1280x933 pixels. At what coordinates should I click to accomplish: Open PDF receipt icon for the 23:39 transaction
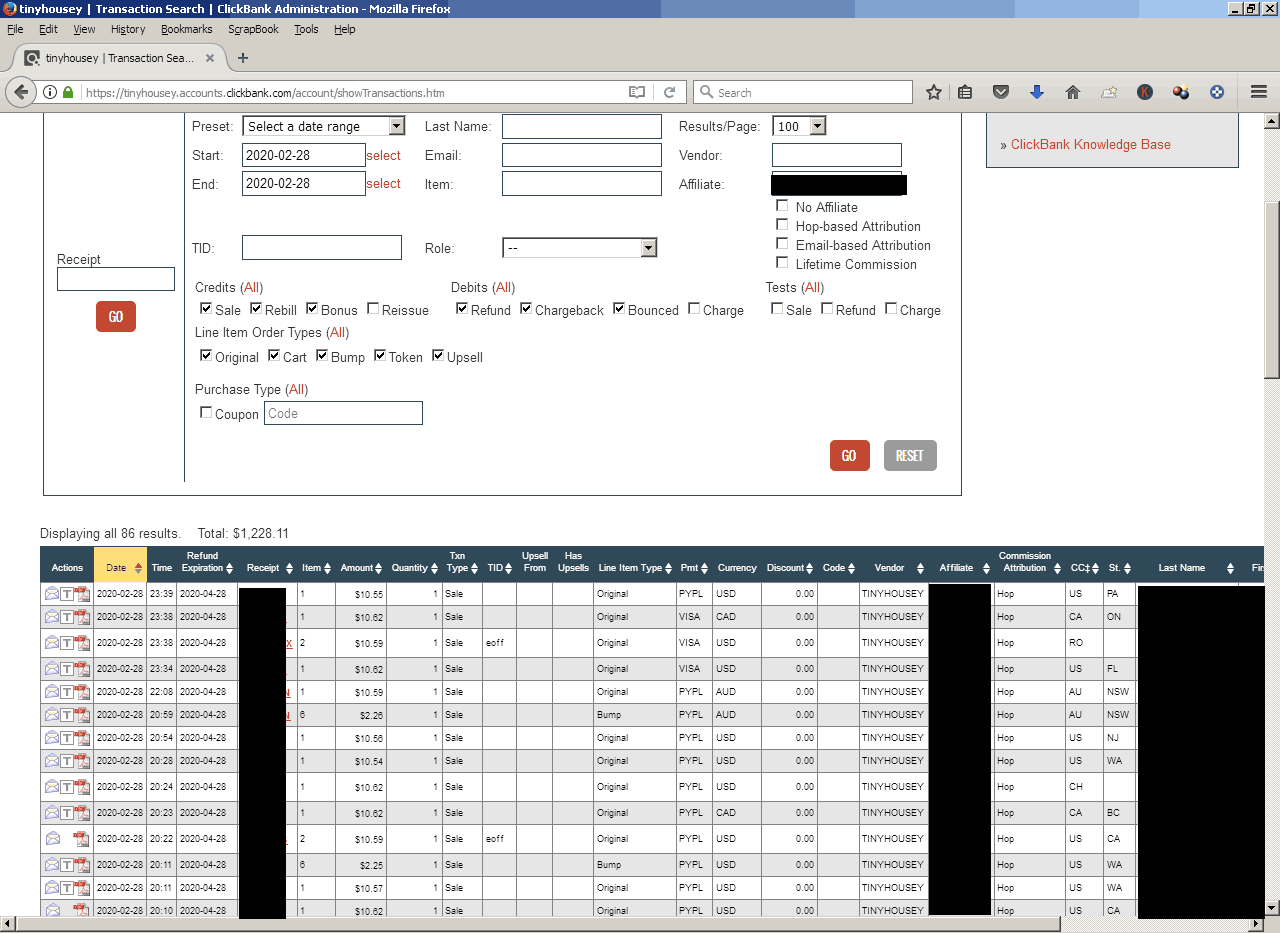pyautogui.click(x=83, y=594)
